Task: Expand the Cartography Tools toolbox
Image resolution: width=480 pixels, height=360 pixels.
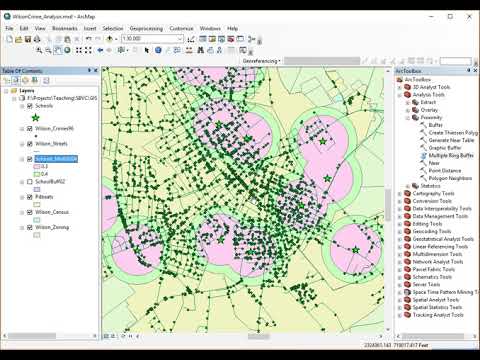Action: (400, 194)
